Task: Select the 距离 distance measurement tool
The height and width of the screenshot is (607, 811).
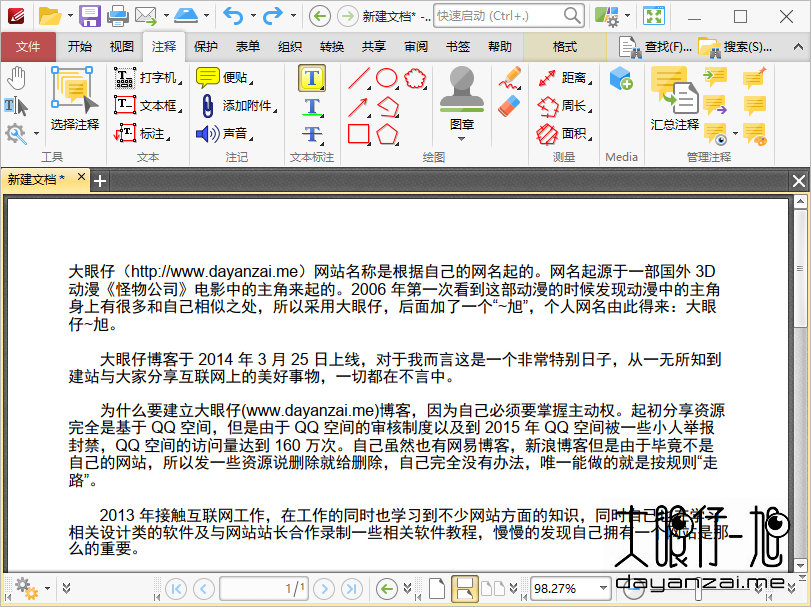Action: [x=564, y=78]
